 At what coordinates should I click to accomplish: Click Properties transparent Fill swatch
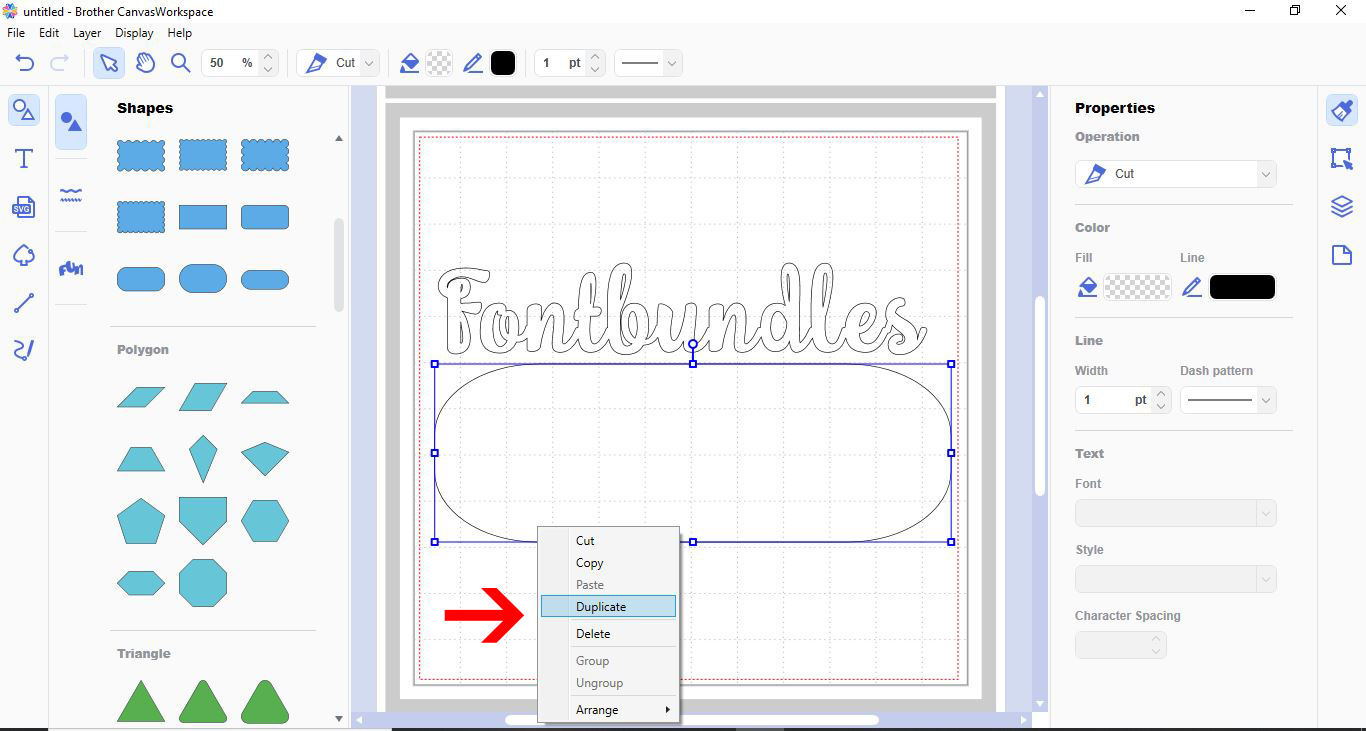[1137, 287]
